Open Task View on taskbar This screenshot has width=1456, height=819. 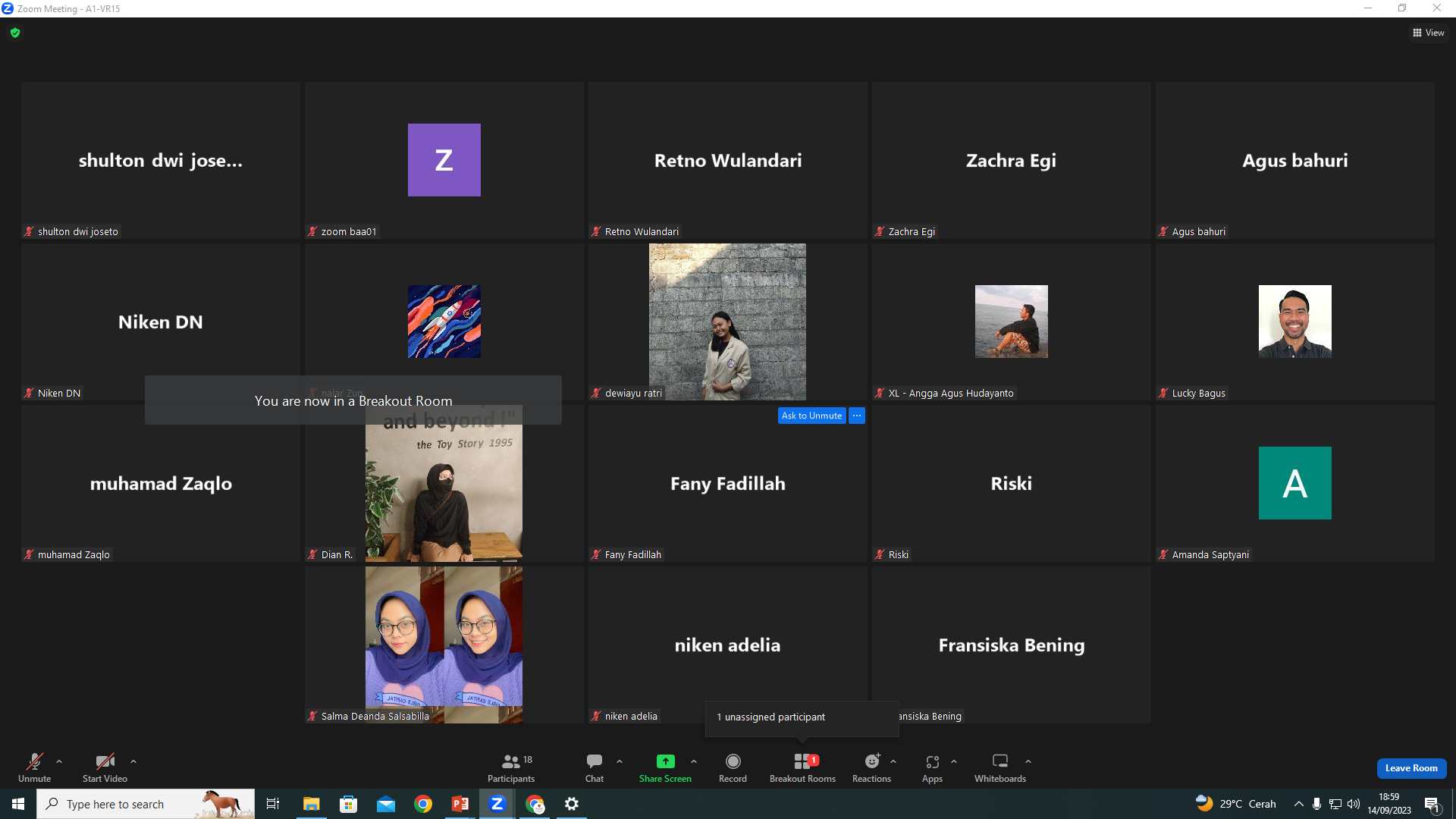tap(273, 804)
